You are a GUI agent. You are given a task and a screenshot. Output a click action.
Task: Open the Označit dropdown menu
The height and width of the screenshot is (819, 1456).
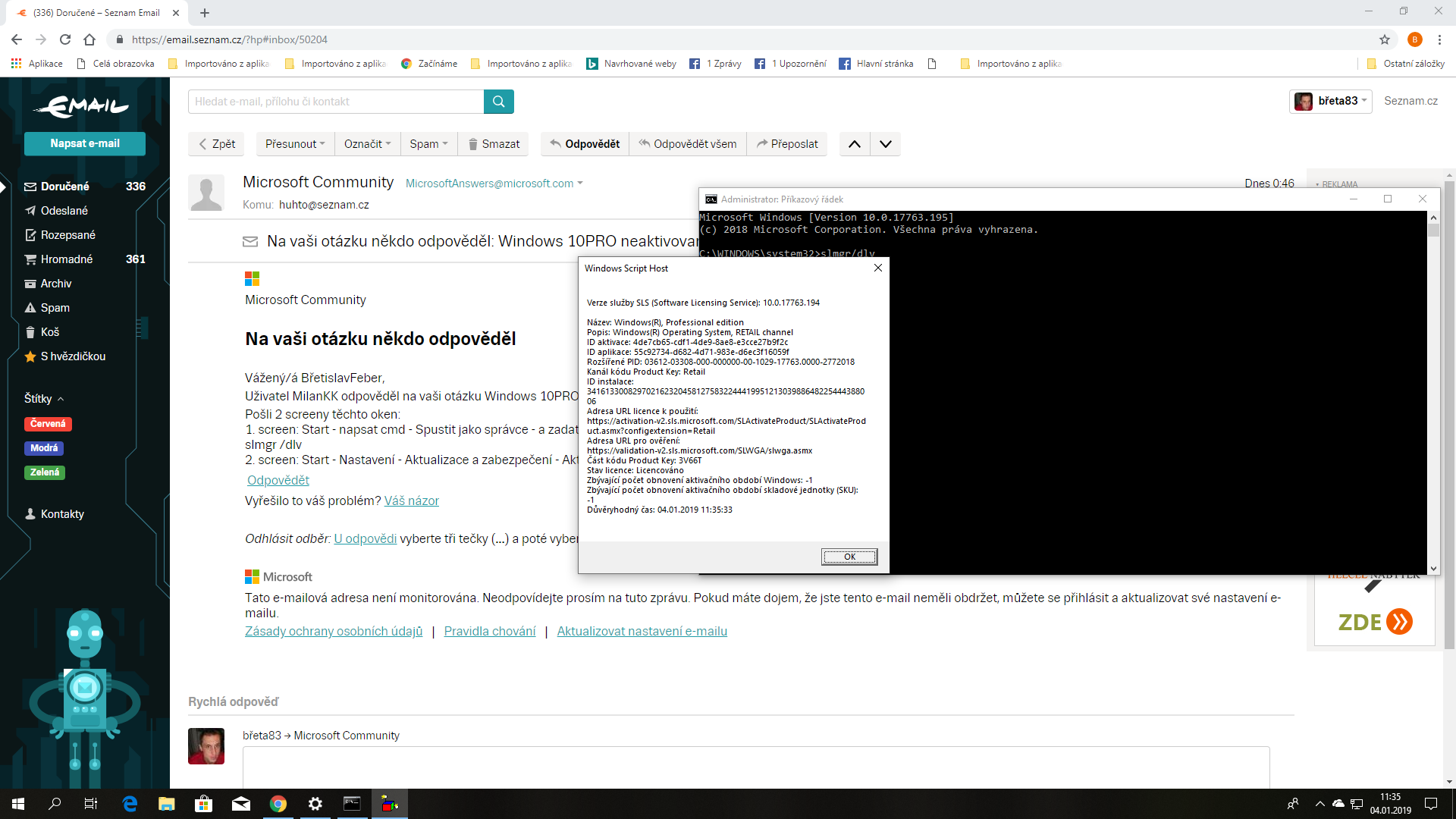pyautogui.click(x=367, y=144)
